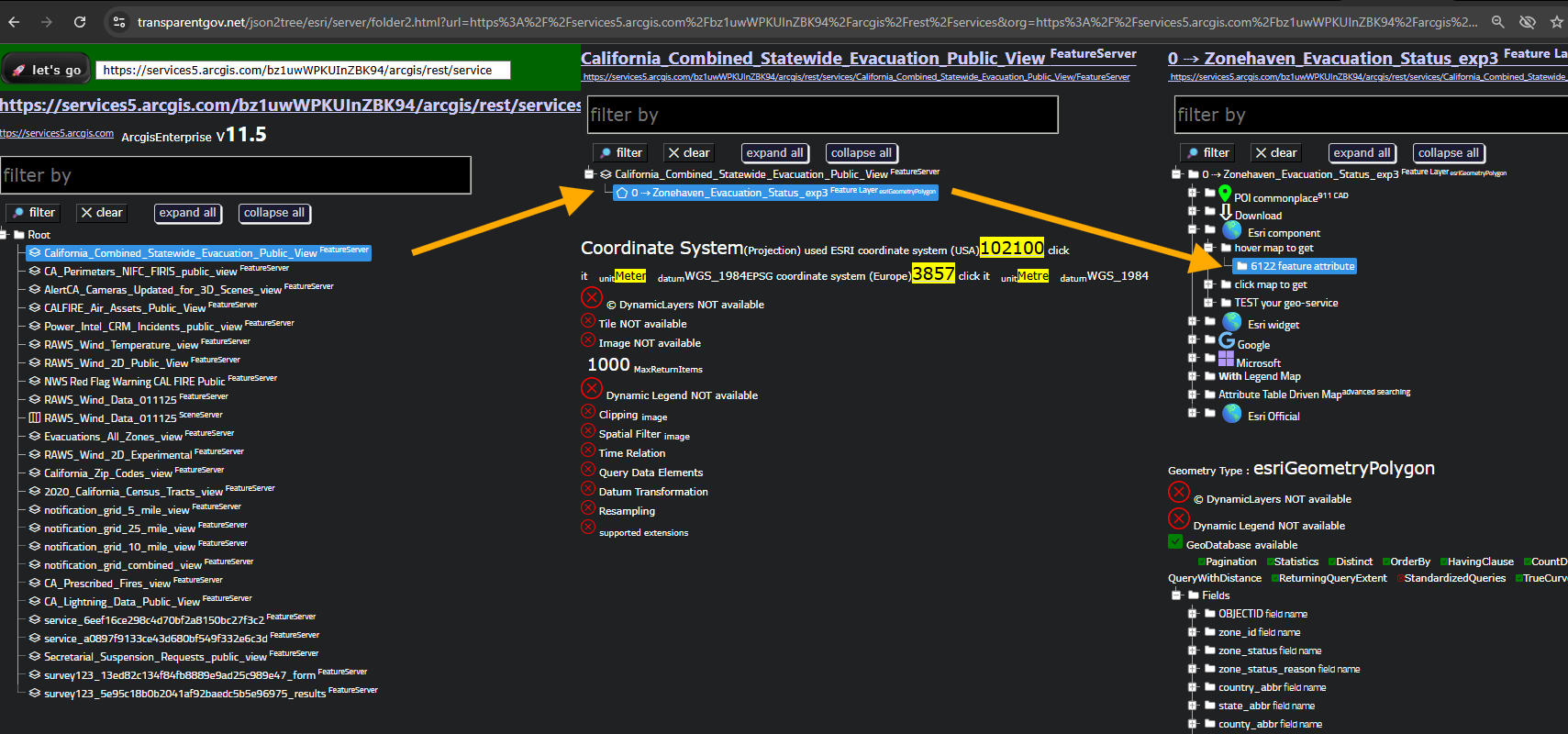
Task: Click the polygon icon on highlighted Zonehaven_Evacuation_Status_exp3 row
Action: [x=622, y=193]
